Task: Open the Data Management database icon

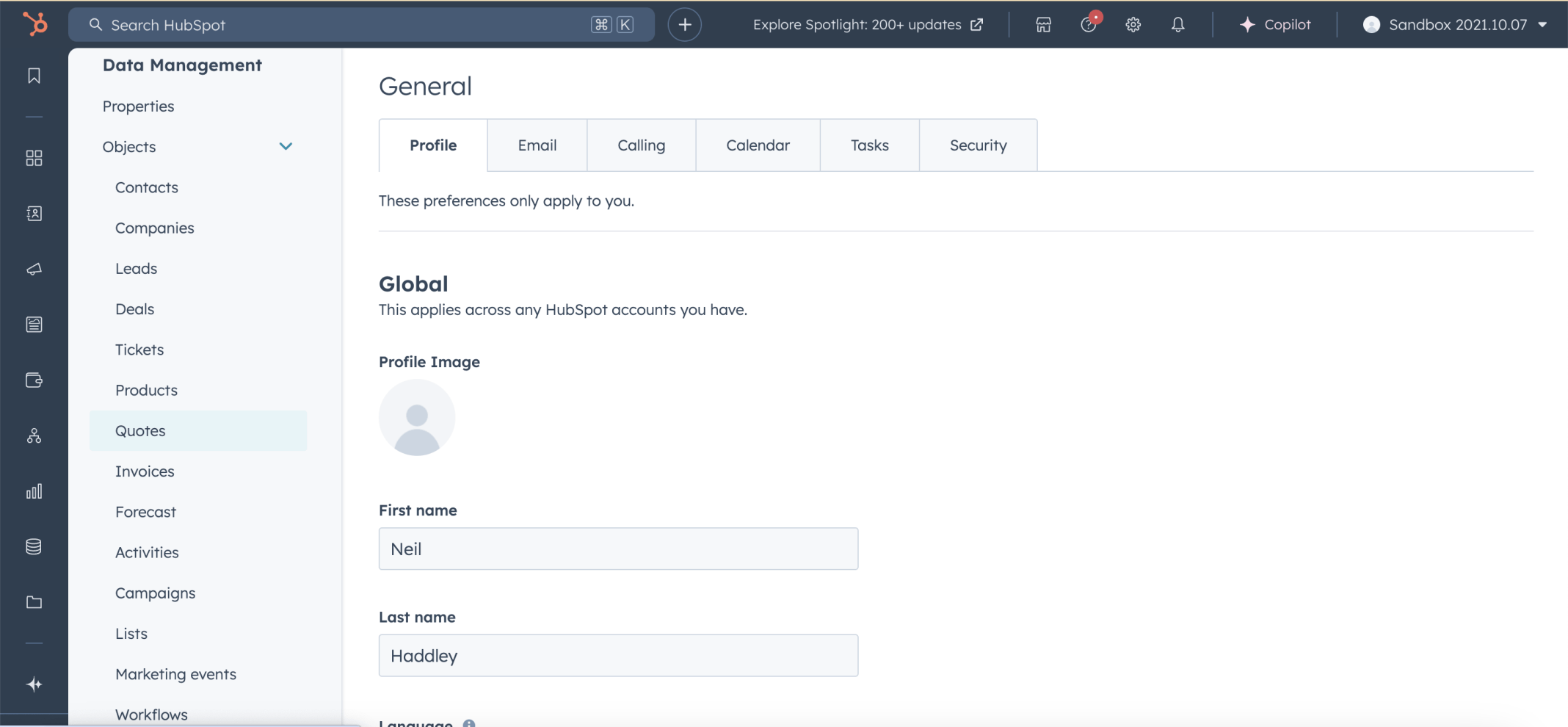Action: coord(34,546)
